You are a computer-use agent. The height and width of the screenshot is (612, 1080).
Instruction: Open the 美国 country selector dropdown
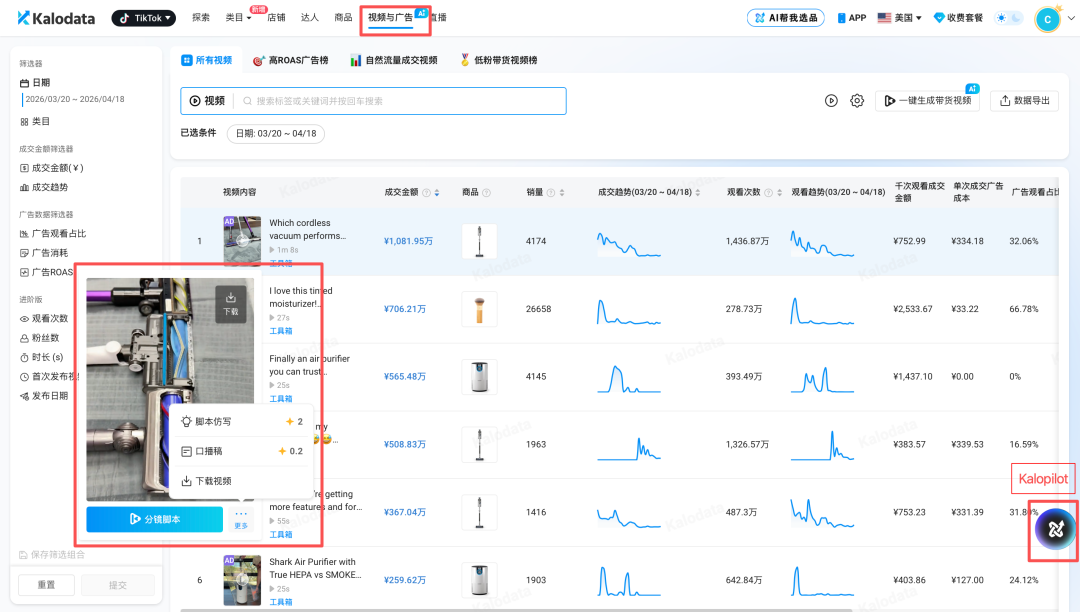[898, 17]
